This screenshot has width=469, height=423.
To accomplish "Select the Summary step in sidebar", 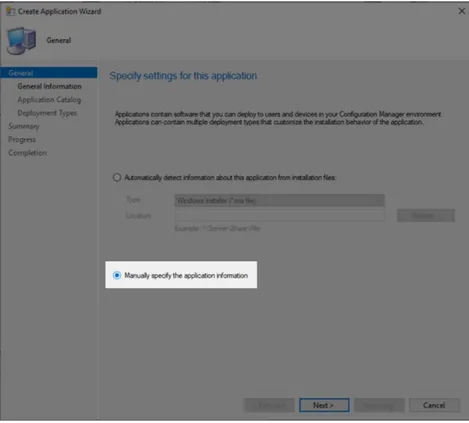I will point(24,126).
